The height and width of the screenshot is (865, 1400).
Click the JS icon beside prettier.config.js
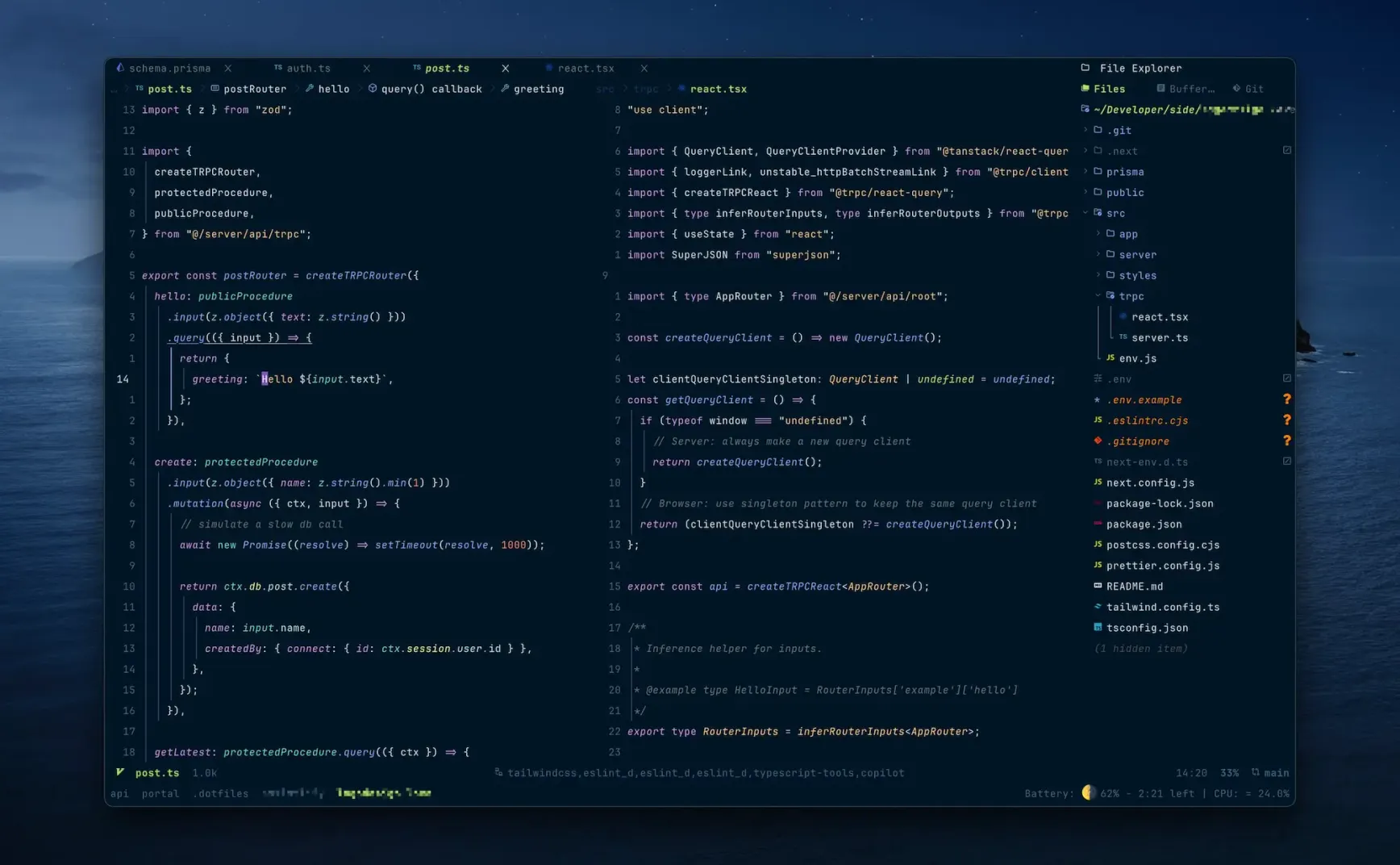tap(1098, 566)
